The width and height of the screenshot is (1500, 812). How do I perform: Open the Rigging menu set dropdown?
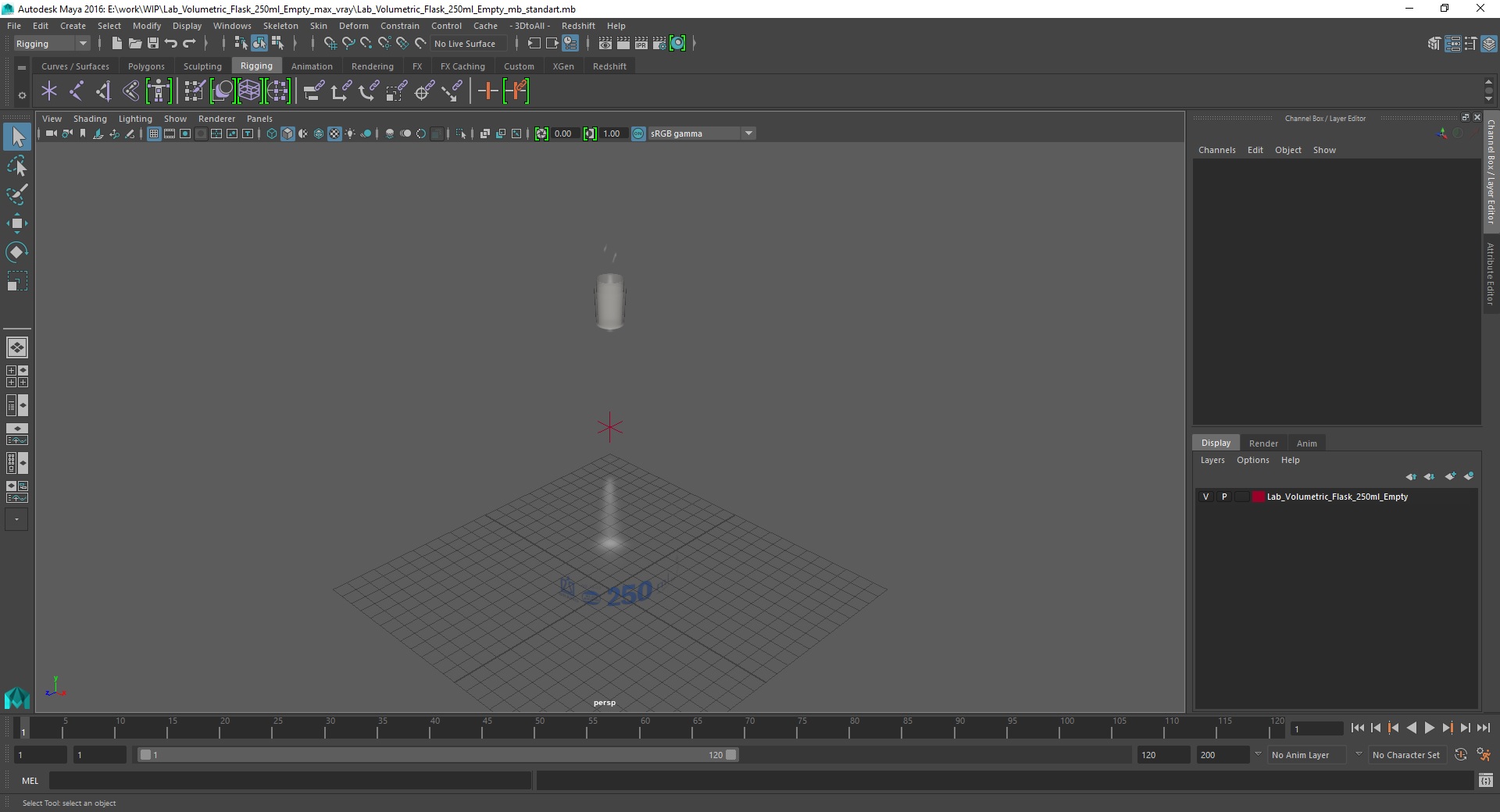pyautogui.click(x=52, y=44)
